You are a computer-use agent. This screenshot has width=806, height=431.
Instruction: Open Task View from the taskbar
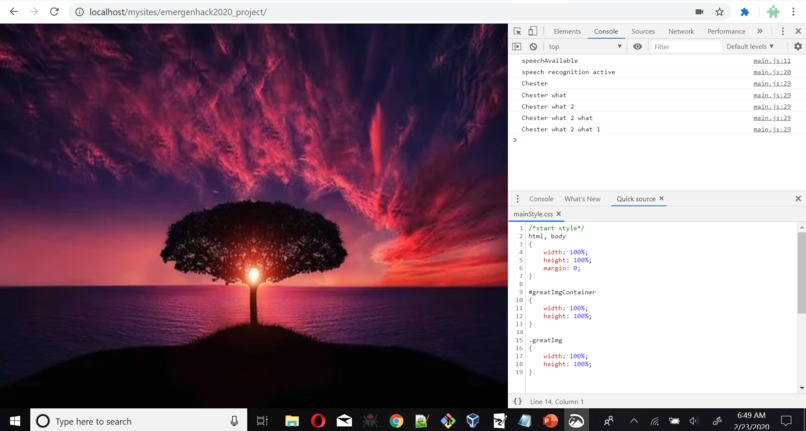tap(262, 421)
